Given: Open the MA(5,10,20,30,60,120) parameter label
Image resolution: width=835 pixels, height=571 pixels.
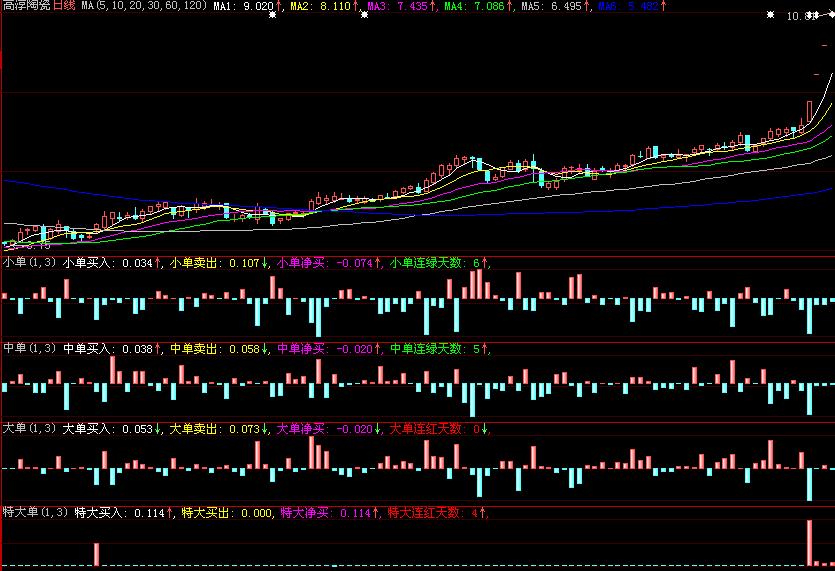Looking at the screenshot, I should pyautogui.click(x=144, y=5).
